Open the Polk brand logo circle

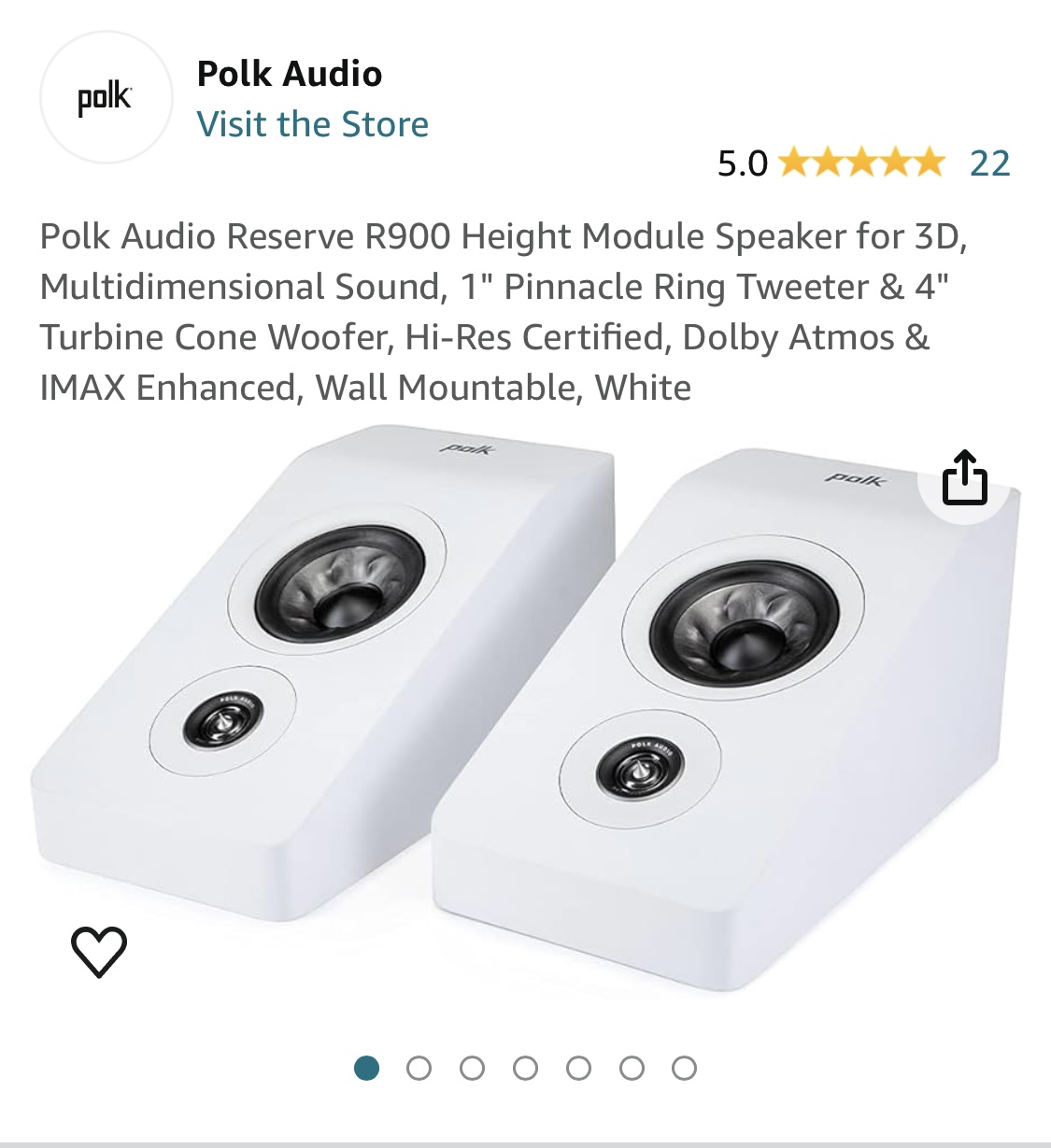pyautogui.click(x=106, y=97)
